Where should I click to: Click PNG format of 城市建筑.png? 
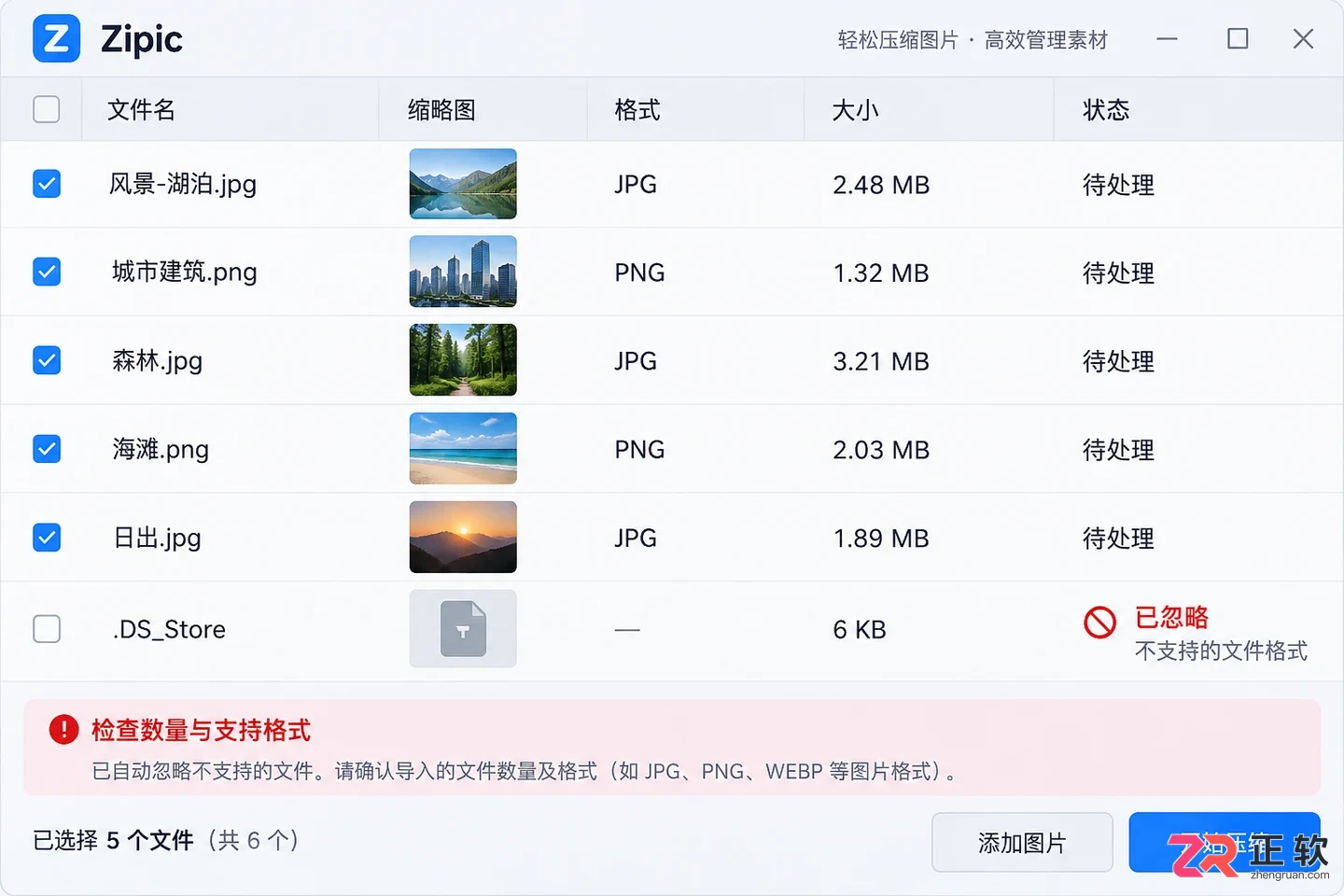tap(639, 273)
